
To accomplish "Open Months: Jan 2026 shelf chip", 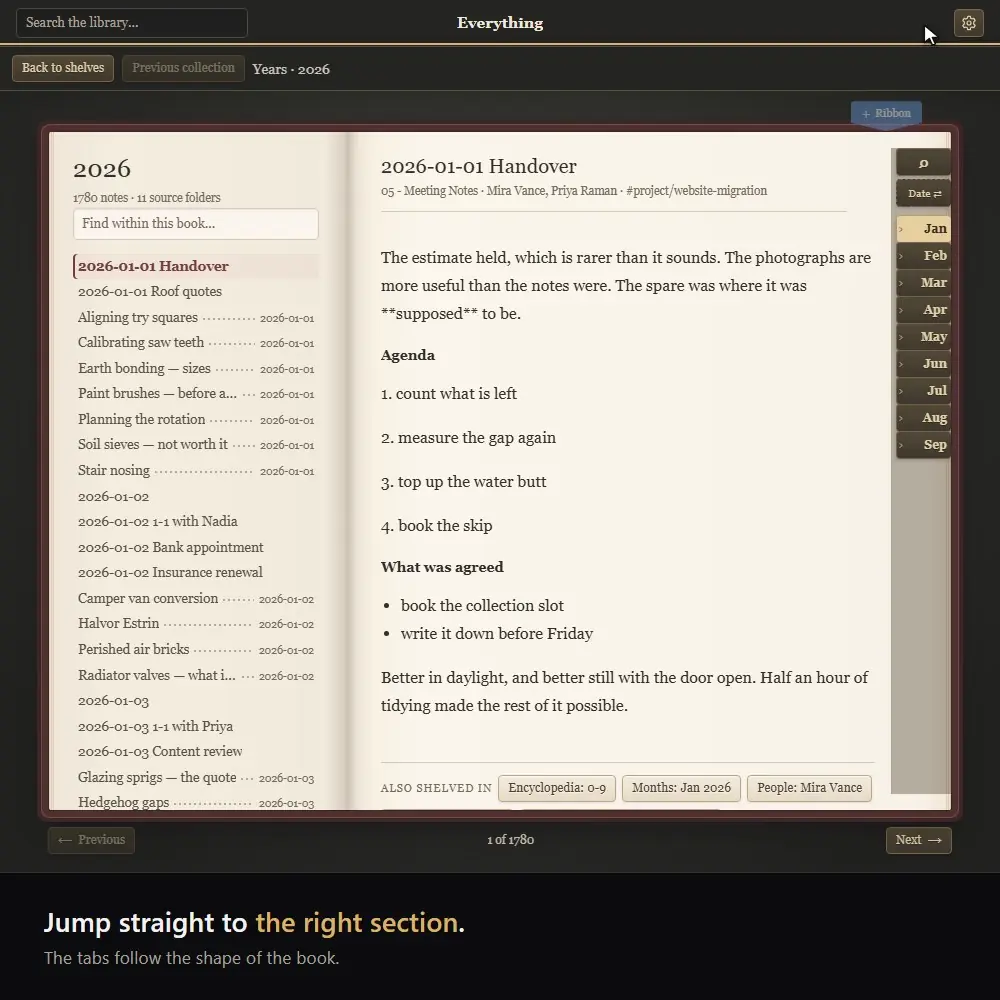I will click(681, 788).
